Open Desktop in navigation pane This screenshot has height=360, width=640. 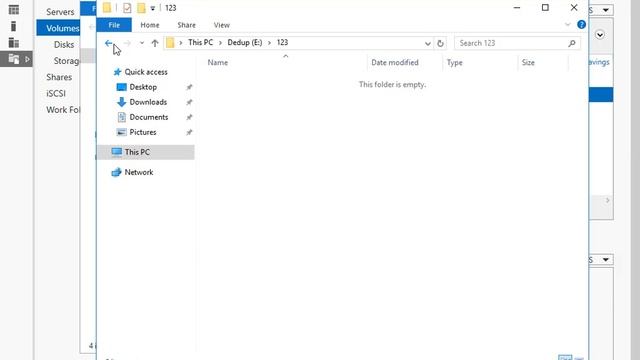tap(143, 87)
